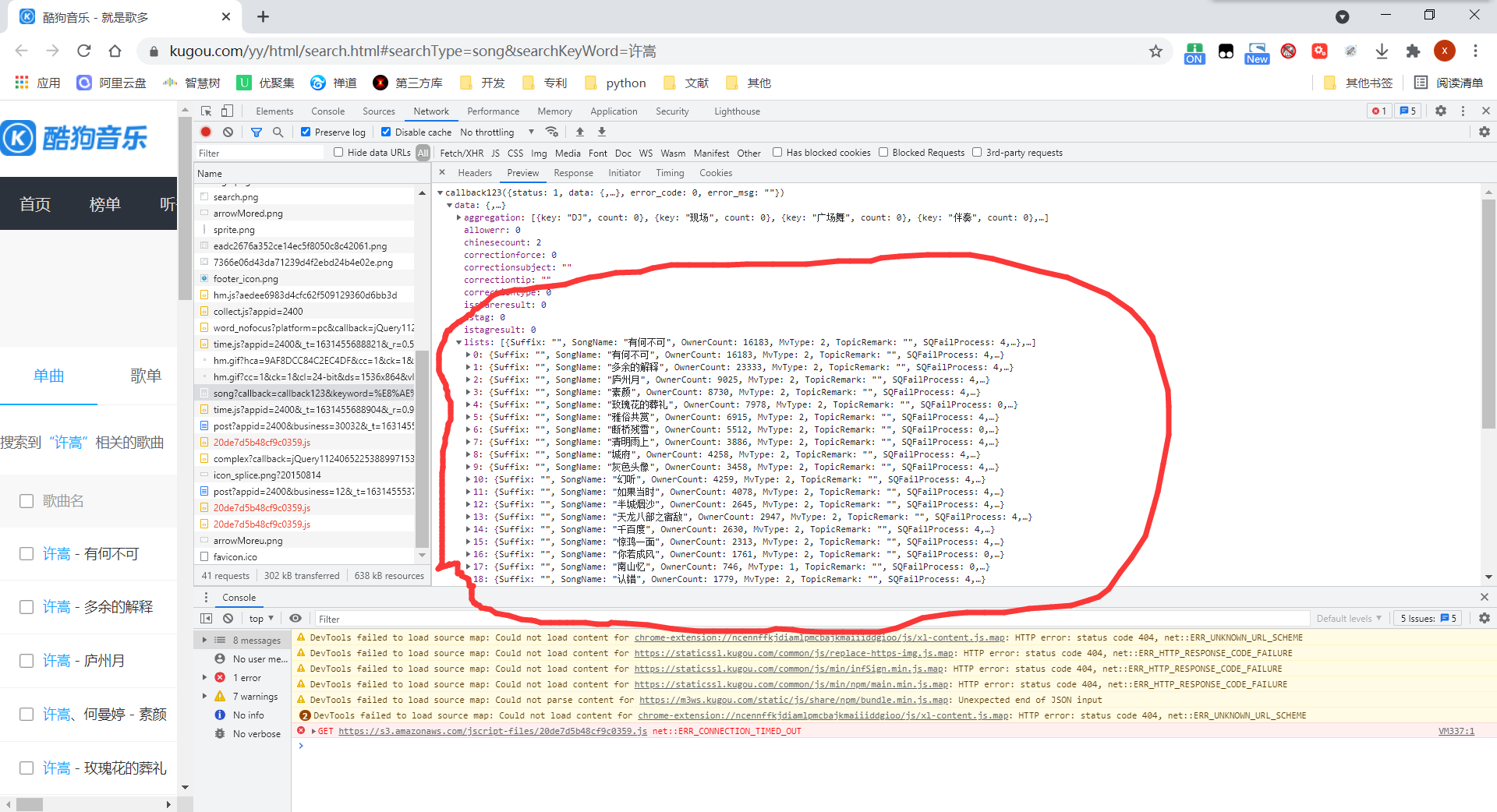Toggle device toolbar icon
The width and height of the screenshot is (1497, 812).
(x=227, y=111)
